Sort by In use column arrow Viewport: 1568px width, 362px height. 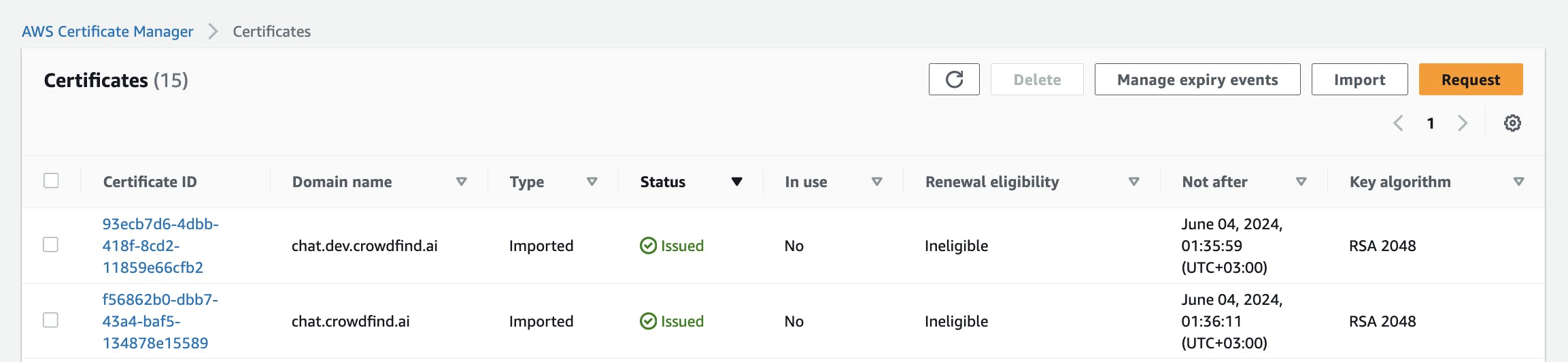coord(876,182)
